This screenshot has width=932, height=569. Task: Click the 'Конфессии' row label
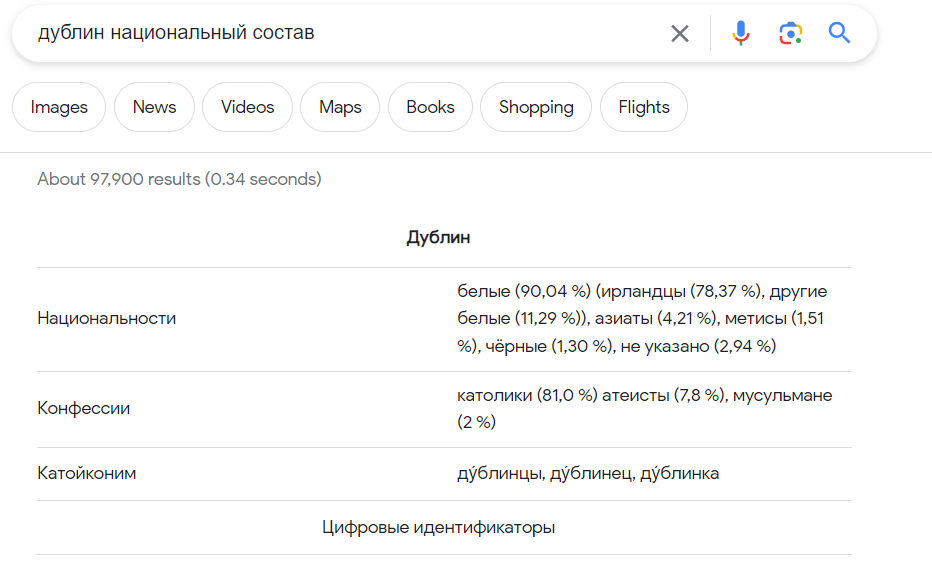click(x=83, y=408)
